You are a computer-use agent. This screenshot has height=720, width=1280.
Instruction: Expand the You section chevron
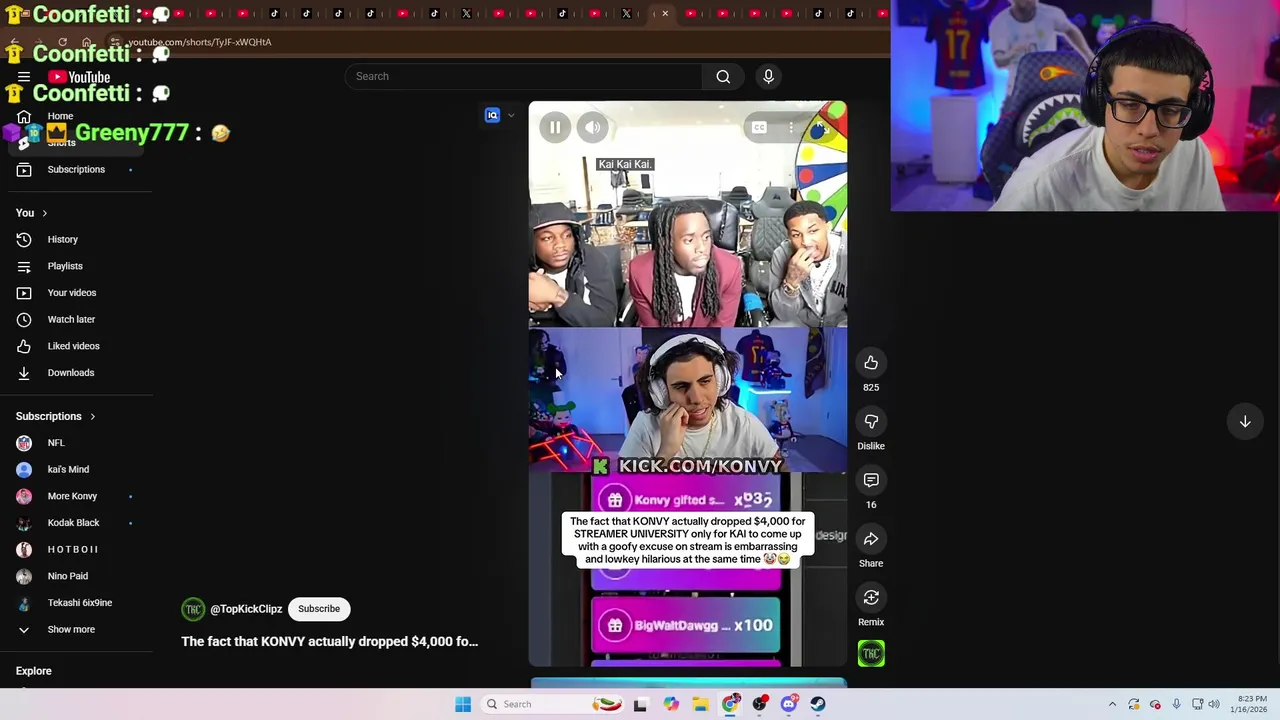44,213
